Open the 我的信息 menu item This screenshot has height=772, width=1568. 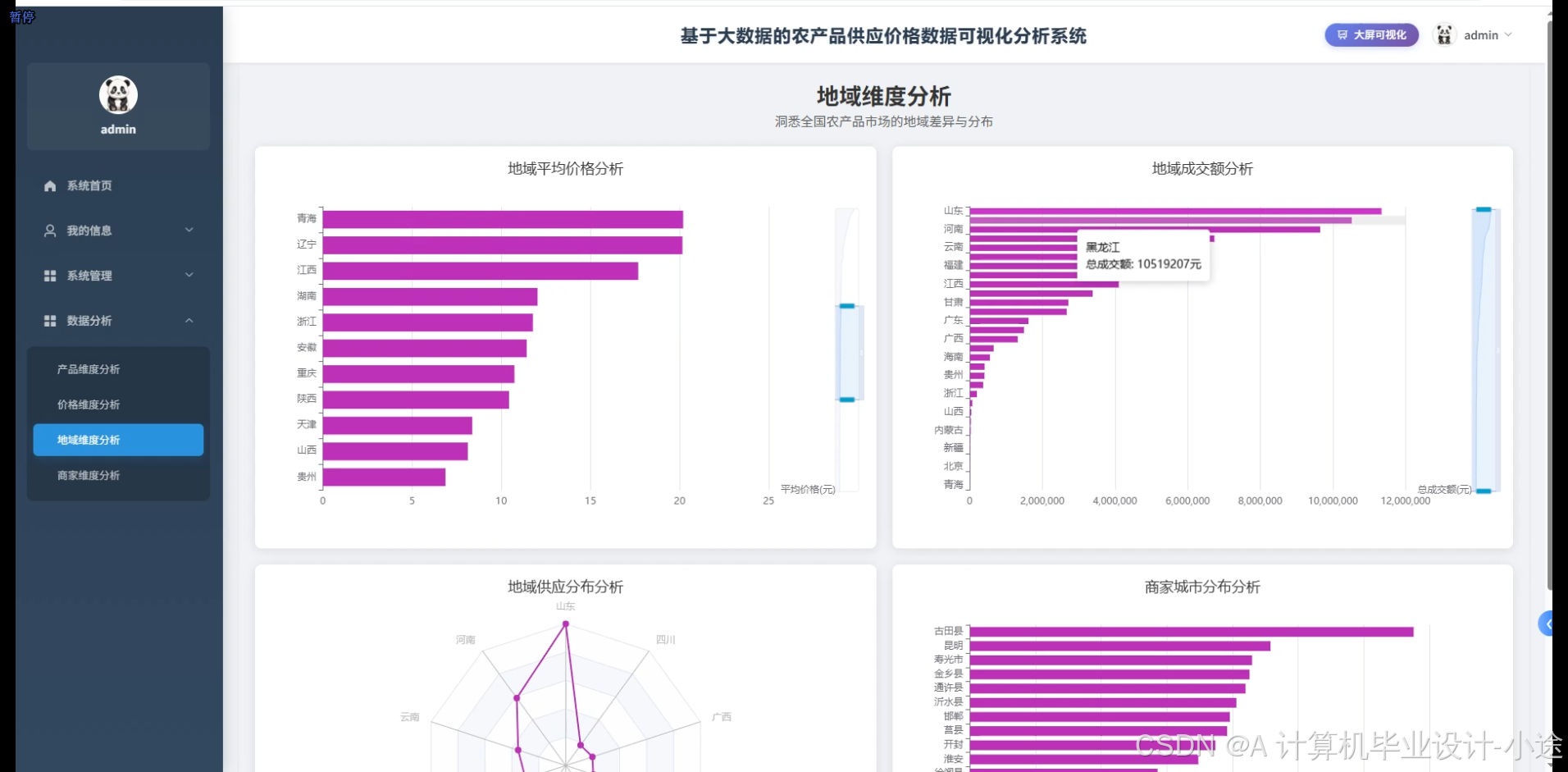(118, 231)
